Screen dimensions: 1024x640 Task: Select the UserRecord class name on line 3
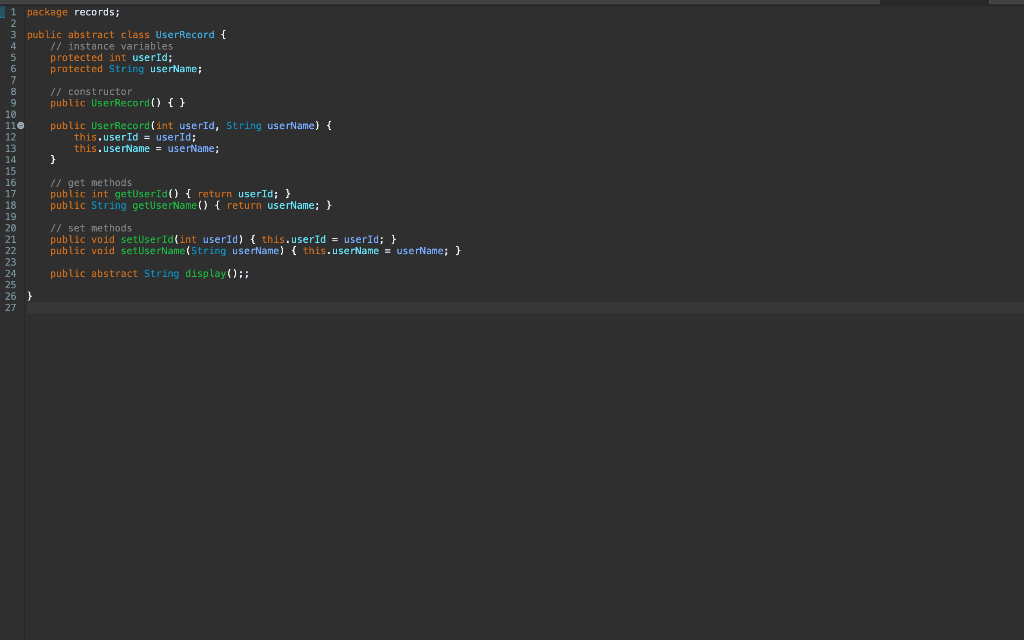pos(185,34)
